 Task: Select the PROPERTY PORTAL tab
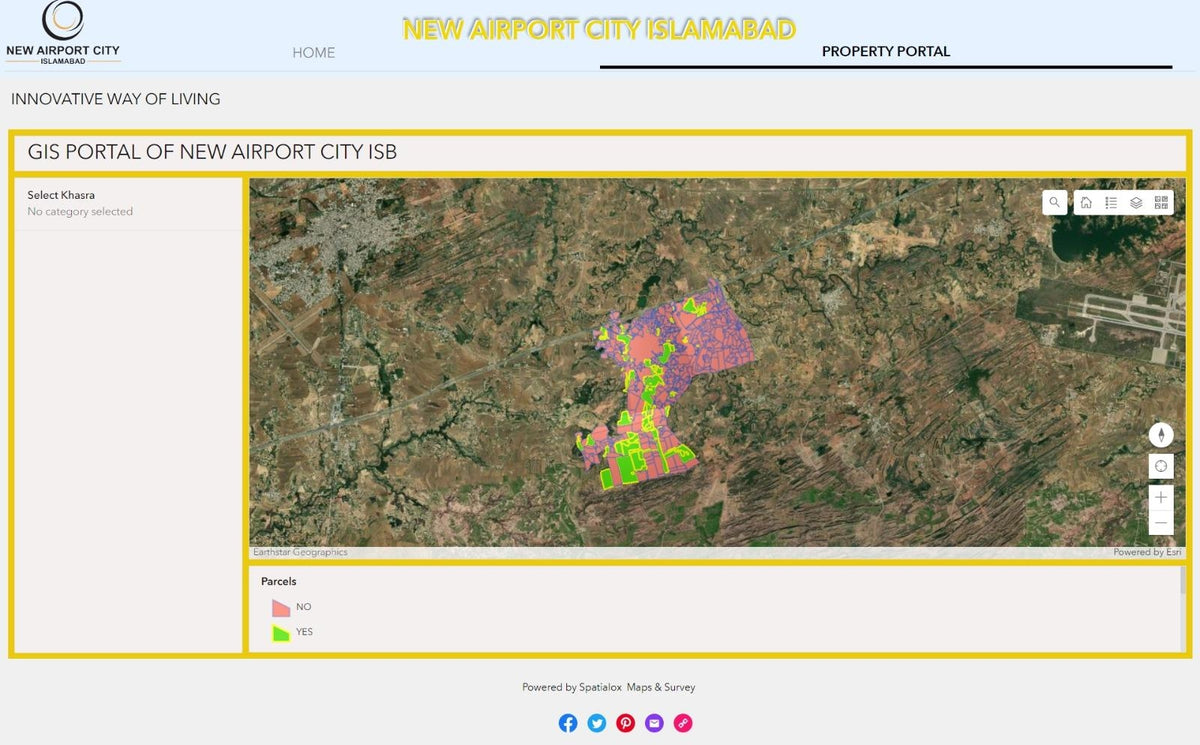(x=886, y=52)
